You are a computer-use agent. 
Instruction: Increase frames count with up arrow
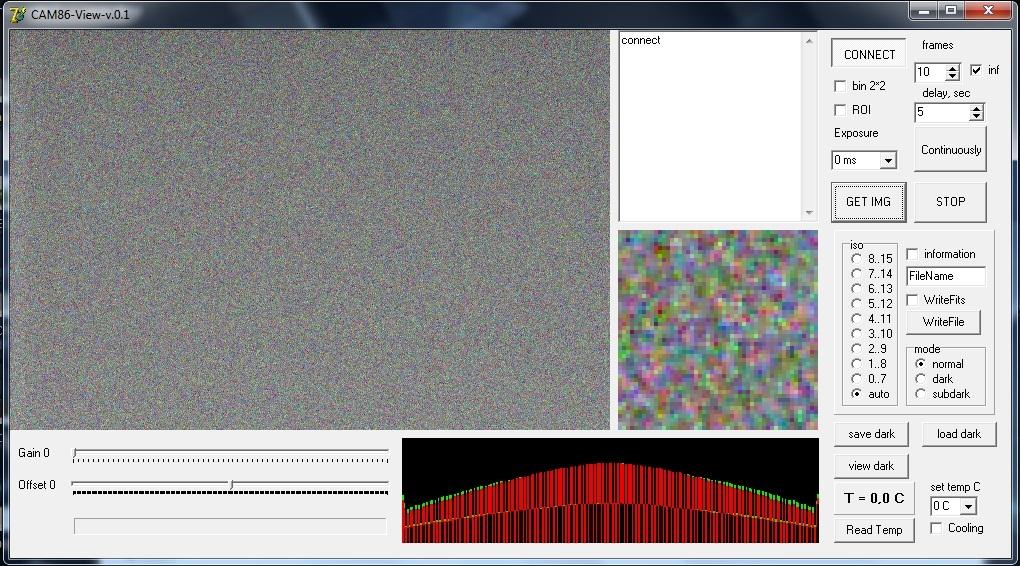[952, 68]
